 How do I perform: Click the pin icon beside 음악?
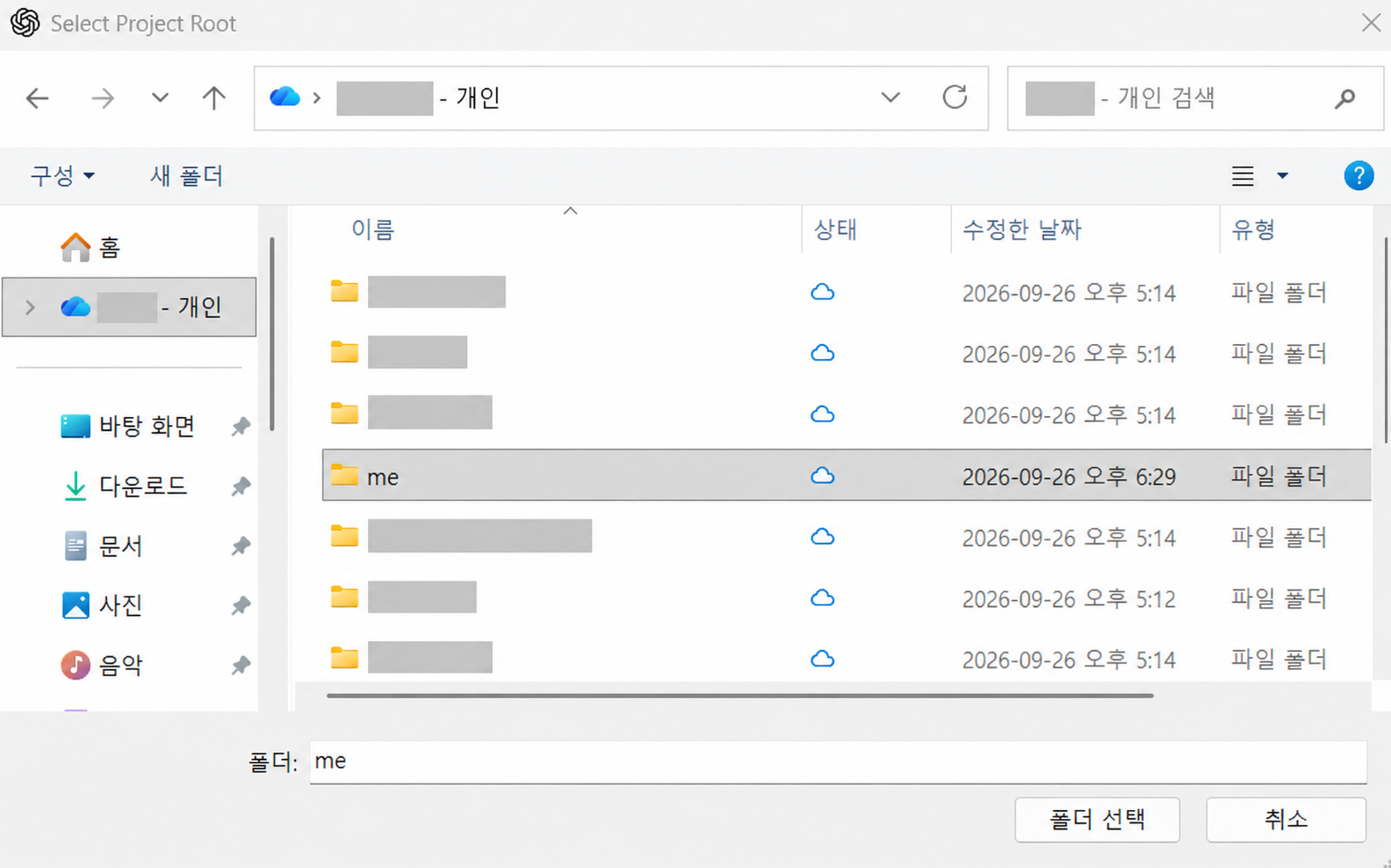(241, 665)
